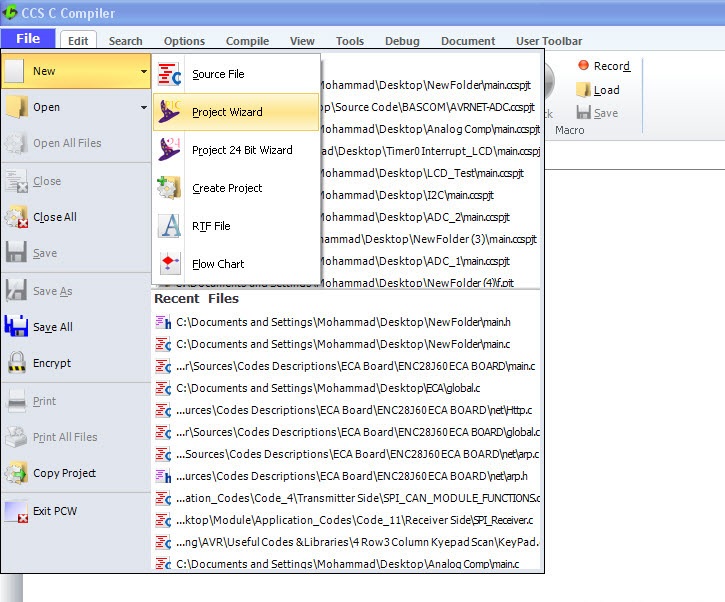Select Flow Chart entry
This screenshot has width=725, height=602.
tap(236, 264)
